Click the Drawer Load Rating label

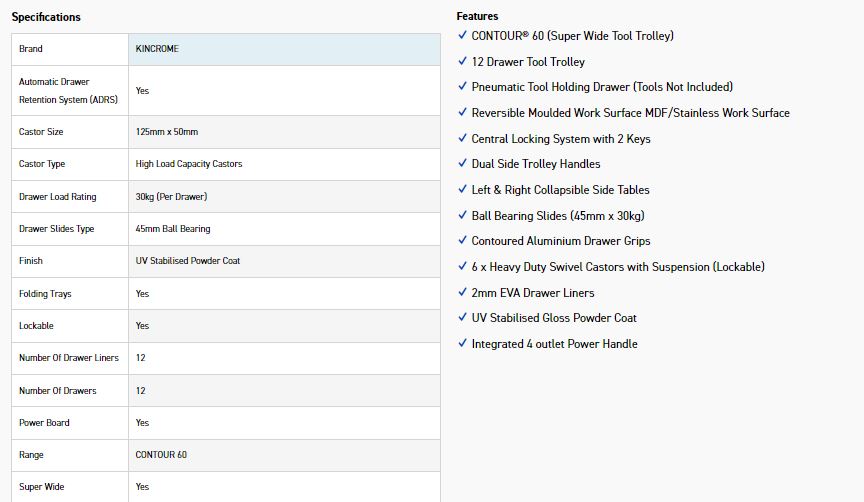[58, 197]
